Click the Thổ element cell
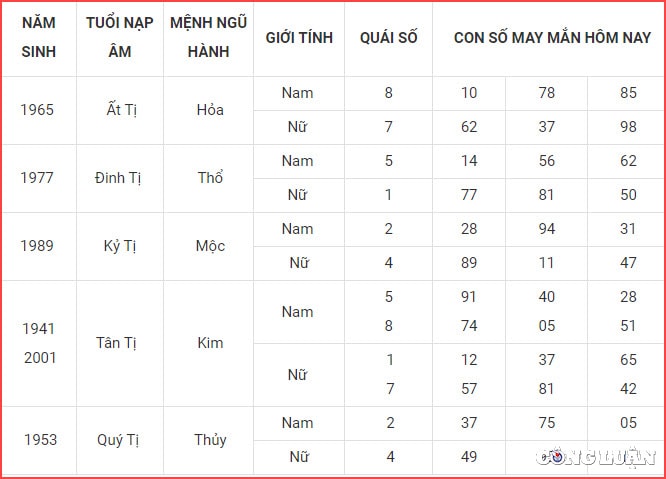The image size is (666, 479). coord(210,177)
